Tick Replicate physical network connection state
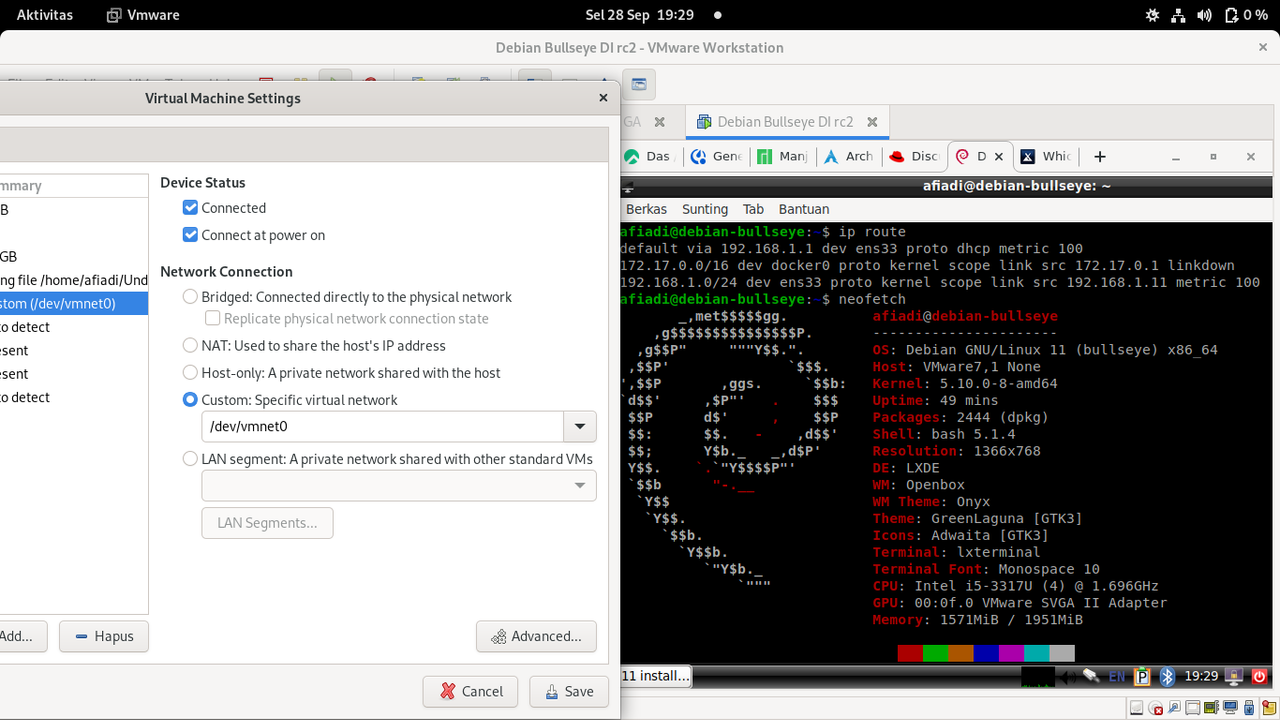 212,318
